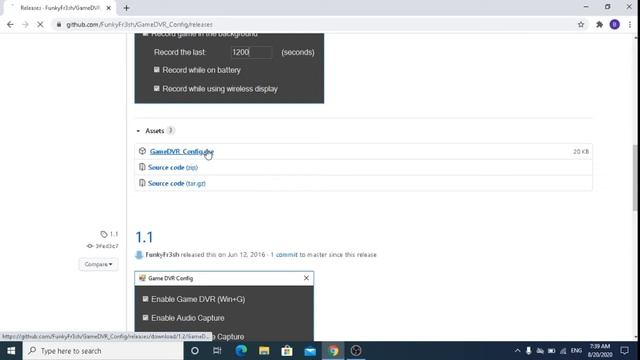Viewport: 640px width, 360px height.
Task: View site security lock info
Action: pos(59,24)
